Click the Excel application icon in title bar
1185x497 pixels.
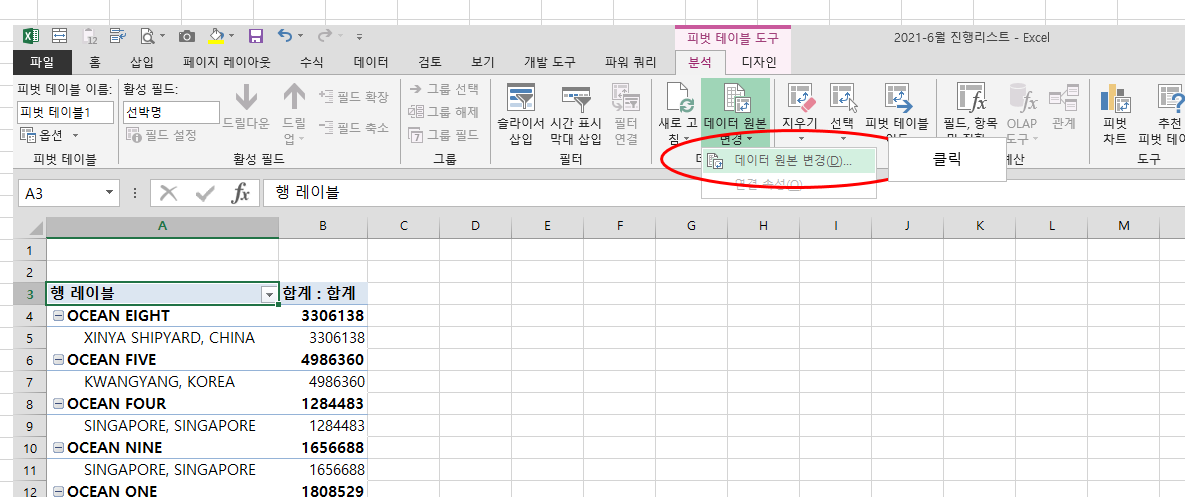click(x=31, y=36)
